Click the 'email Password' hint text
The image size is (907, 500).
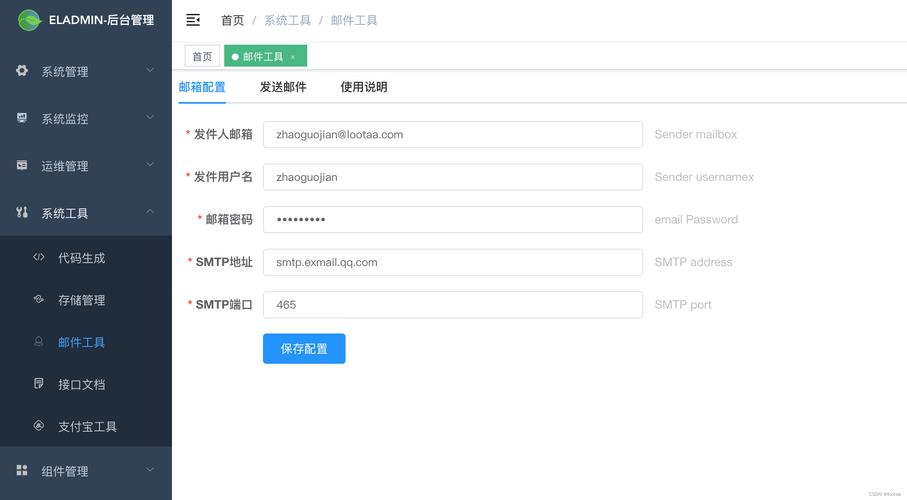click(x=696, y=219)
